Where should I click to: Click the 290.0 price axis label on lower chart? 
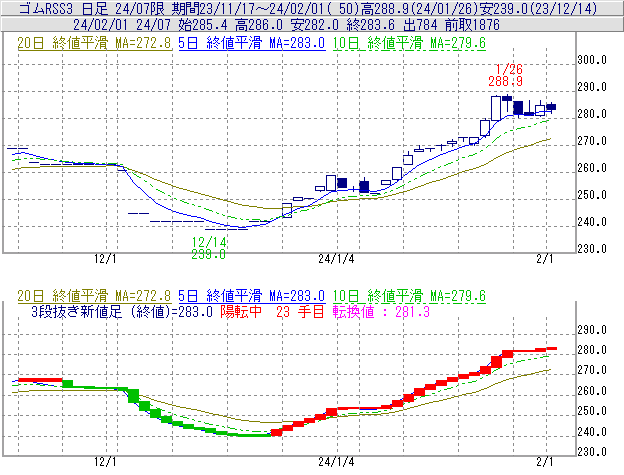pos(592,330)
